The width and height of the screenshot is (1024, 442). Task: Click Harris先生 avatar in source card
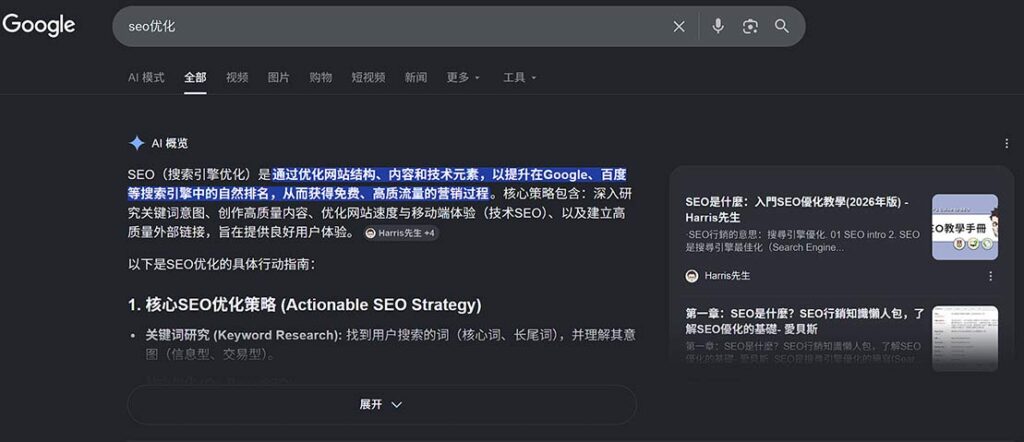pos(692,276)
